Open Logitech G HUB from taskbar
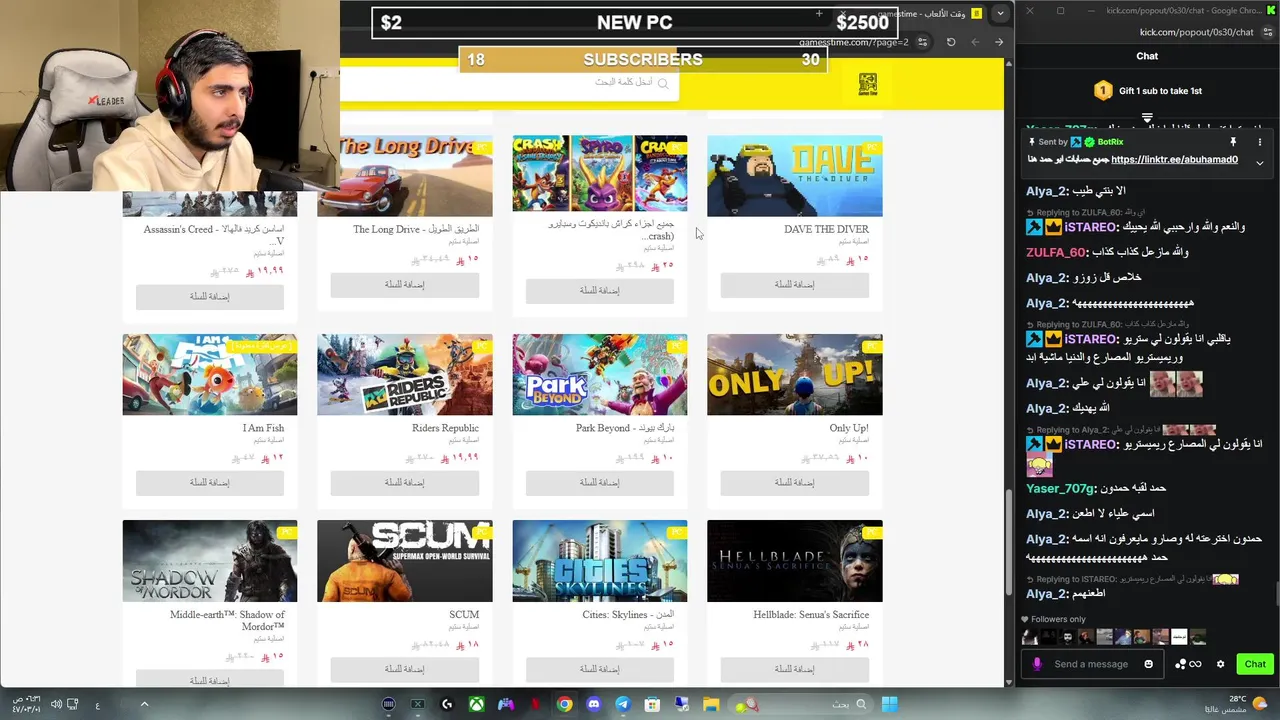This screenshot has height=720, width=1280. 447,704
